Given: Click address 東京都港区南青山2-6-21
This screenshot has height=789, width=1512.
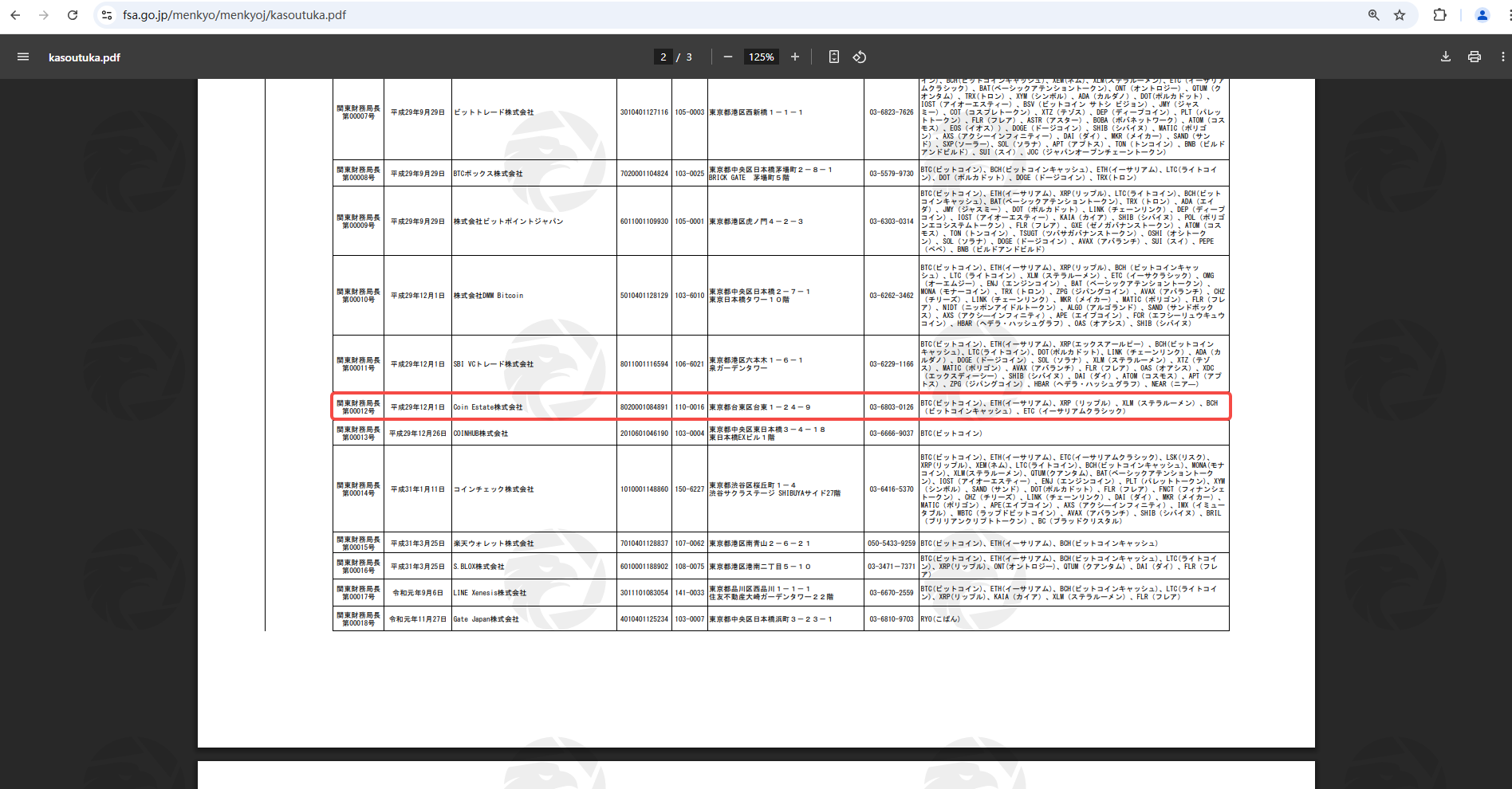Looking at the screenshot, I should (x=760, y=544).
